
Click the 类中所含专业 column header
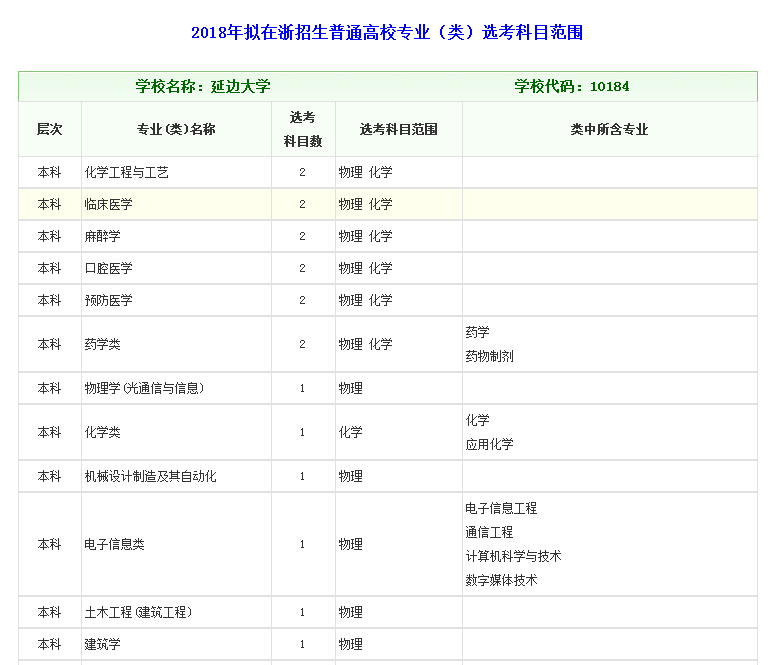tap(609, 129)
